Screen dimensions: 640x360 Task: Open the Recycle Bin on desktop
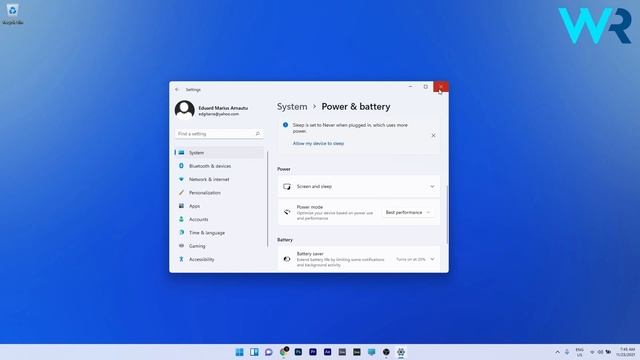(x=13, y=14)
